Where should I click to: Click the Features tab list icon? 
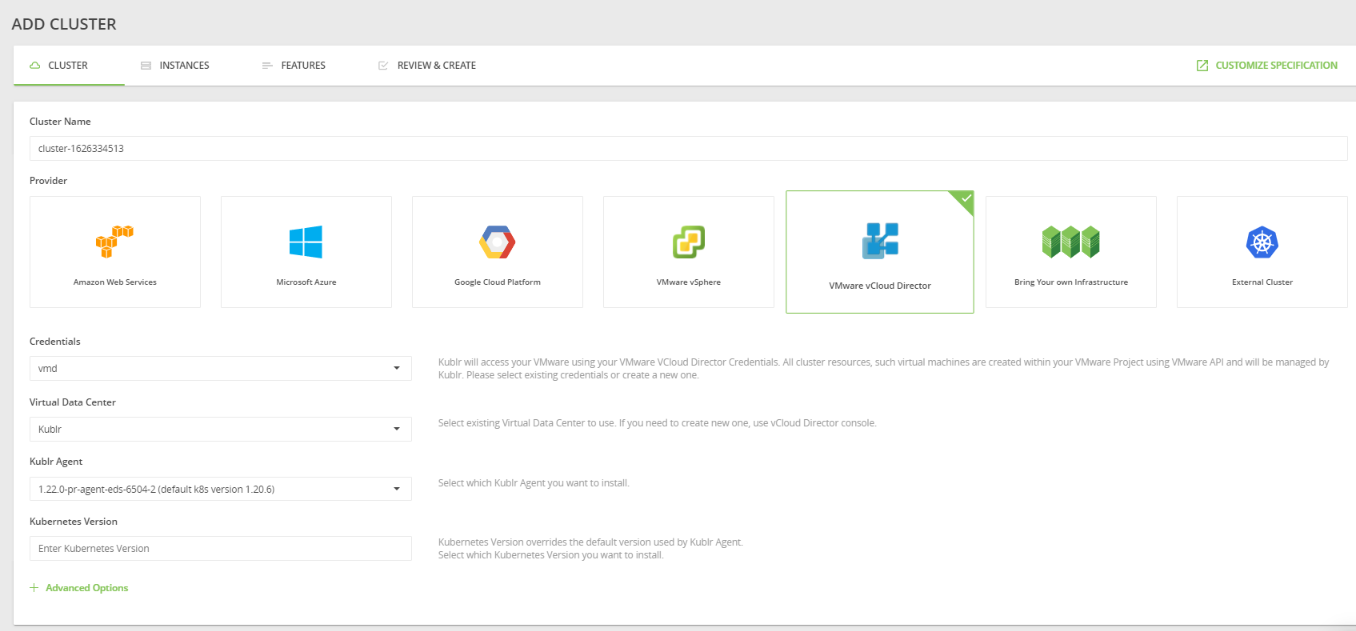pos(267,66)
